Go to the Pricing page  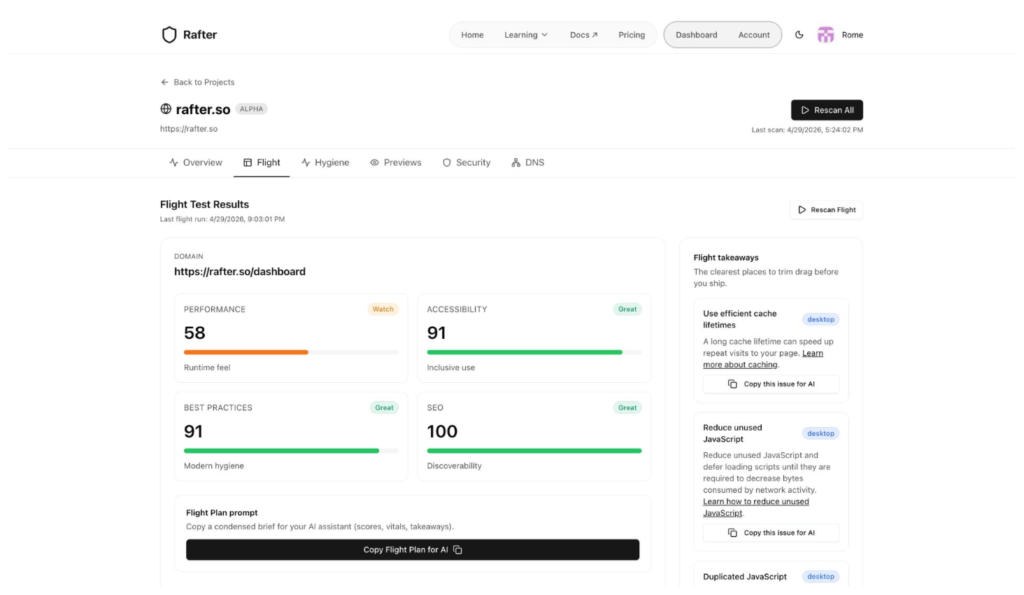632,35
